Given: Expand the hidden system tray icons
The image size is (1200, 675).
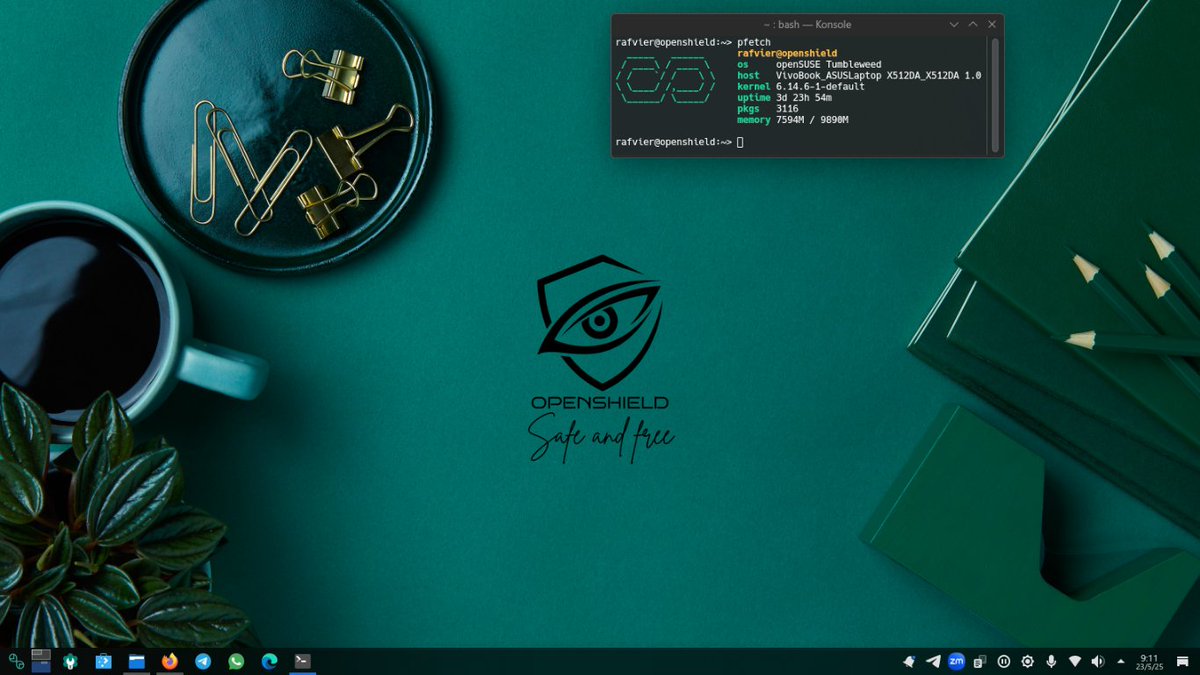Looking at the screenshot, I should (1121, 661).
